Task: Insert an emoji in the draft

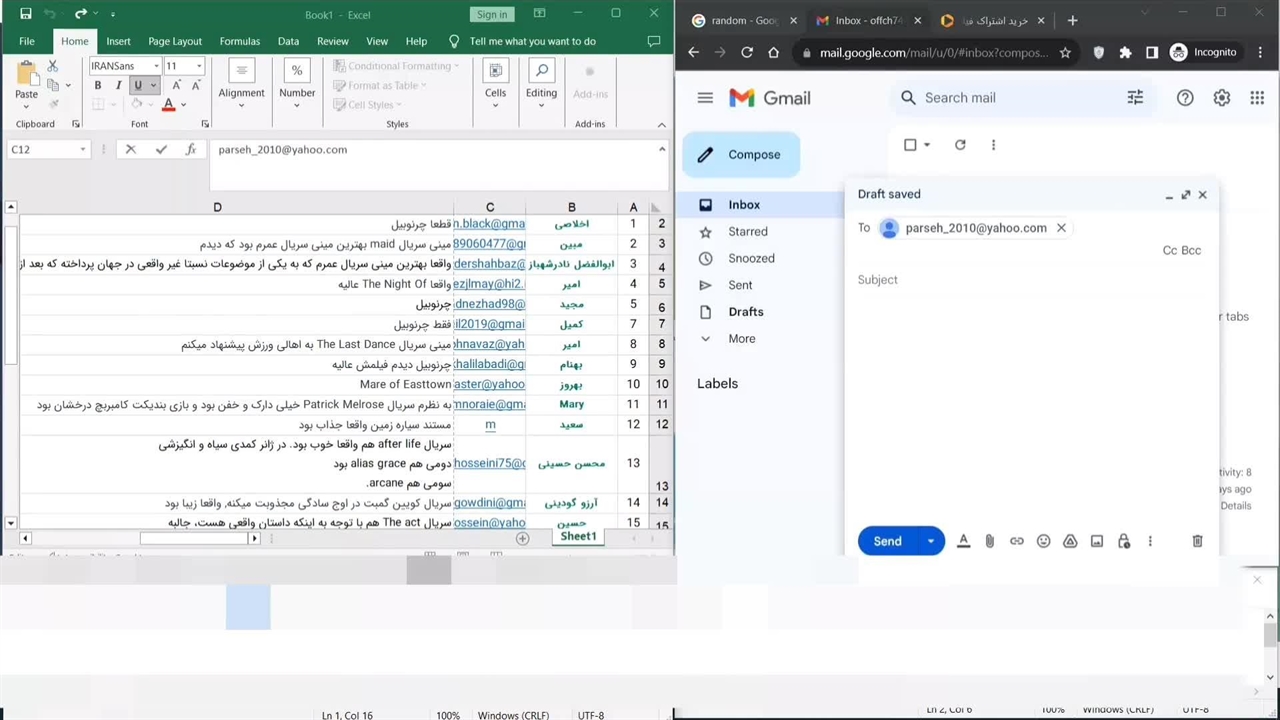Action: 1043,541
